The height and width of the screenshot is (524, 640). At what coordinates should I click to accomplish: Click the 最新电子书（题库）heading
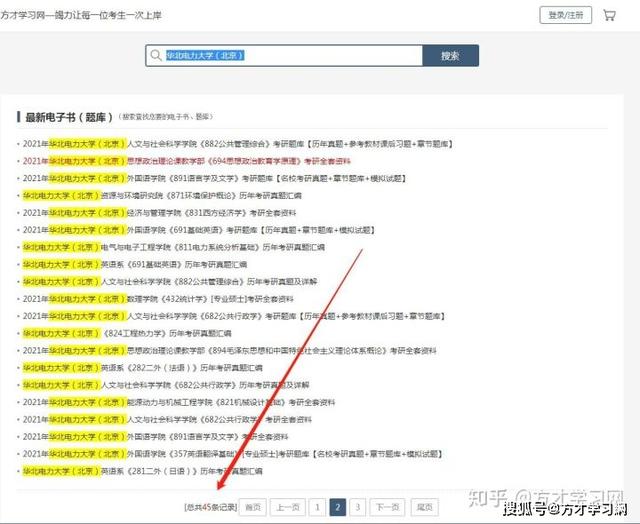69,117
